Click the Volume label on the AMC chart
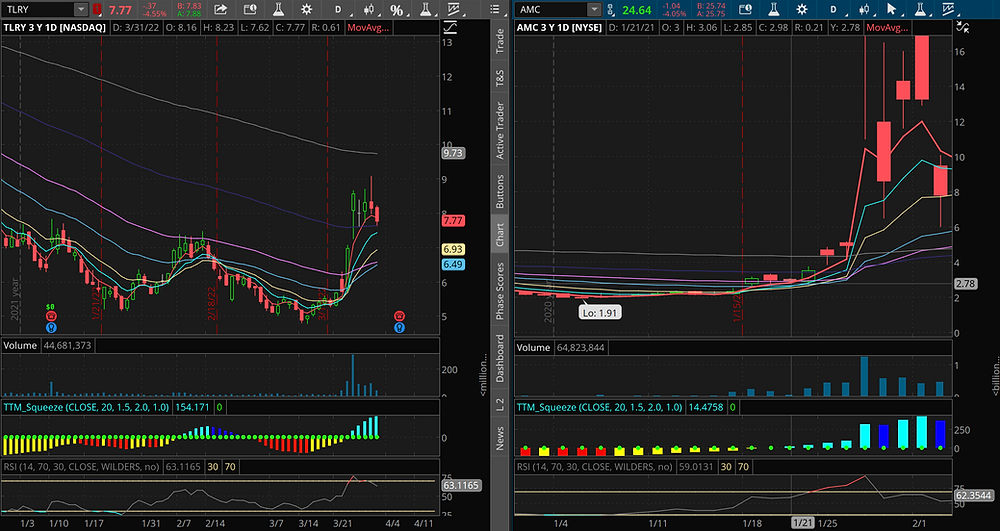 [x=534, y=347]
